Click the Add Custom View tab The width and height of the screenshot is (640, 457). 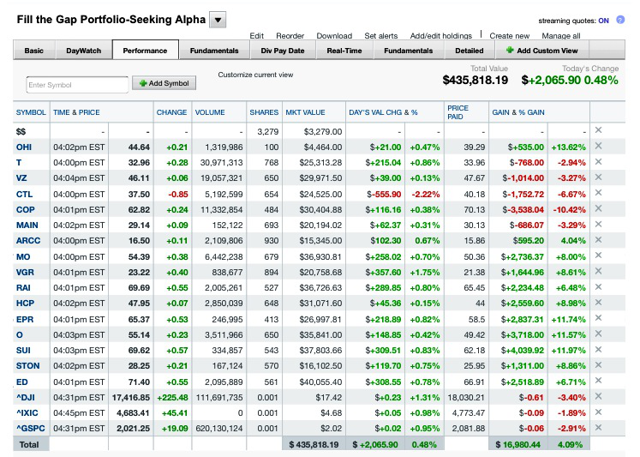click(x=542, y=51)
